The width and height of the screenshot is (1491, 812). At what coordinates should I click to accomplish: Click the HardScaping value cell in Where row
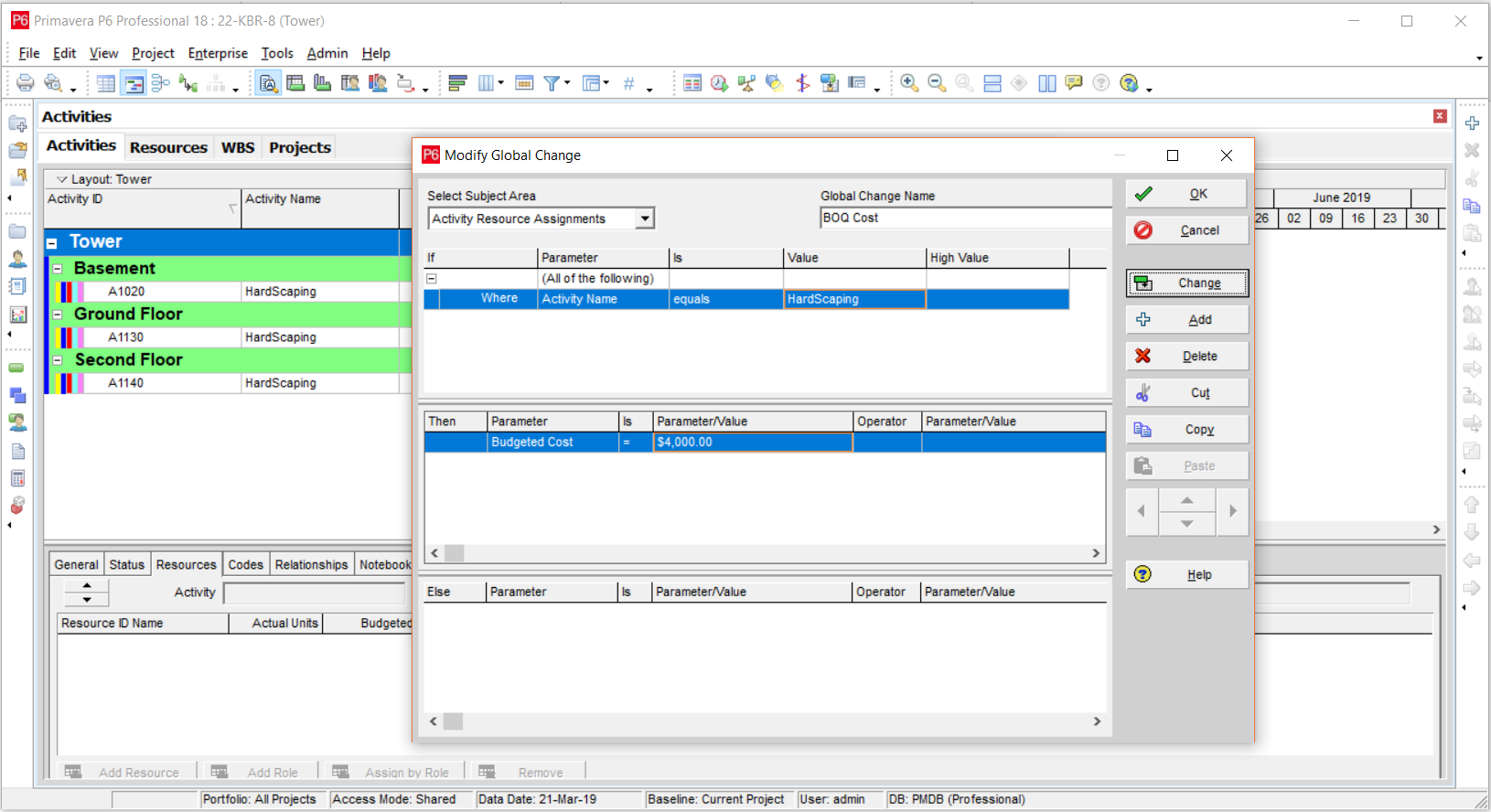(x=854, y=299)
